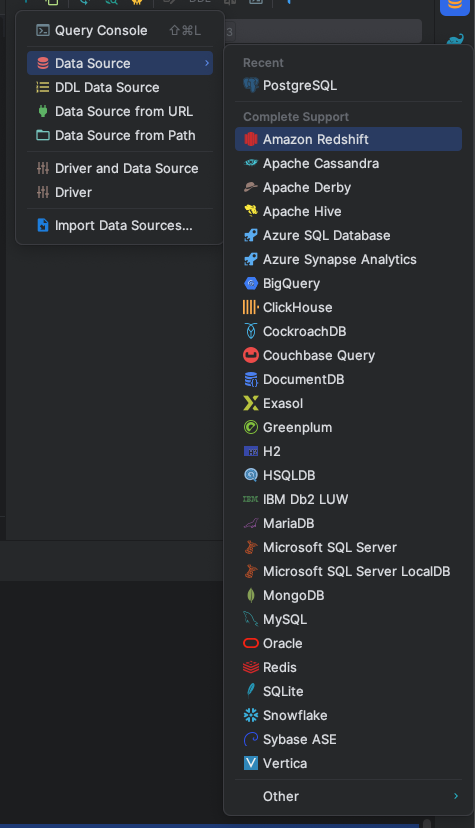Click the PostgreSQL elephant icon under Recent
The width and height of the screenshot is (475, 828).
tap(251, 85)
